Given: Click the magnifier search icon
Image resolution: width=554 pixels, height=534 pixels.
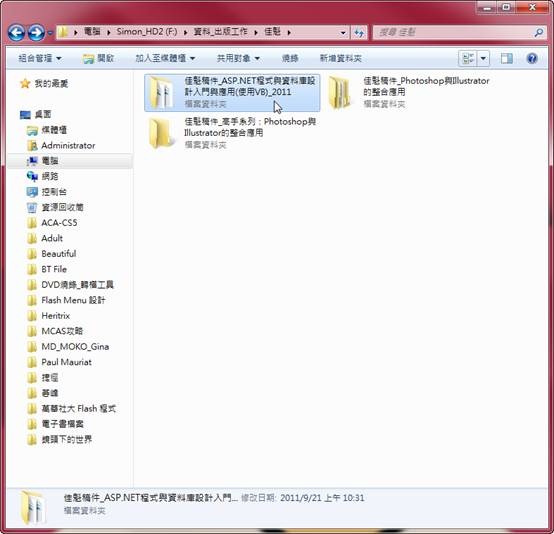Looking at the screenshot, I should point(538,33).
